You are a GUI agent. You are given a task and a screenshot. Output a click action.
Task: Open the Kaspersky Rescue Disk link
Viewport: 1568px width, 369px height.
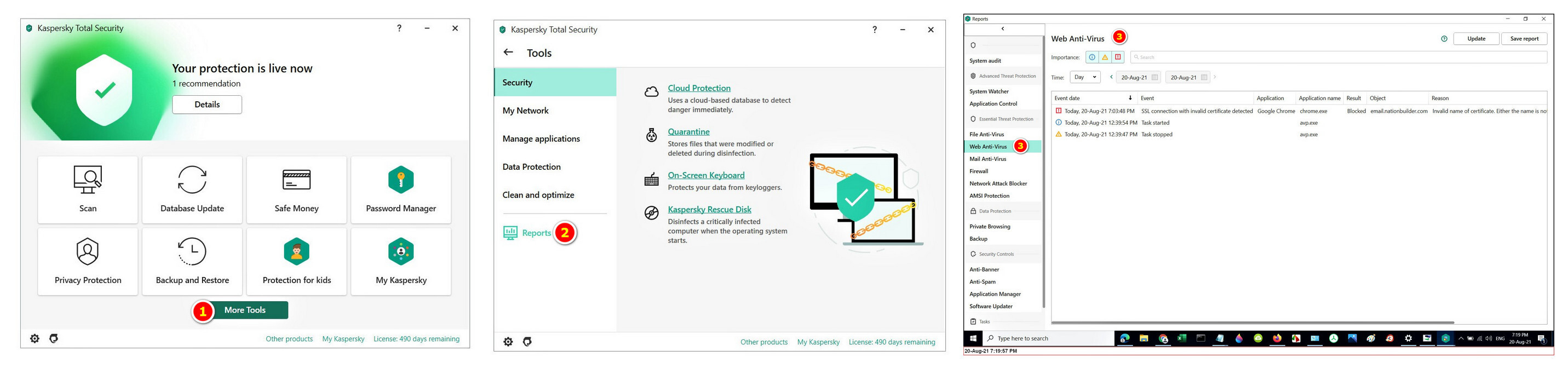(x=709, y=209)
